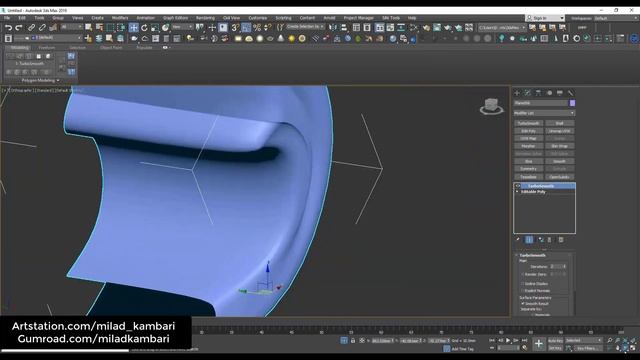Open the selection filter dropdown

(71, 27)
